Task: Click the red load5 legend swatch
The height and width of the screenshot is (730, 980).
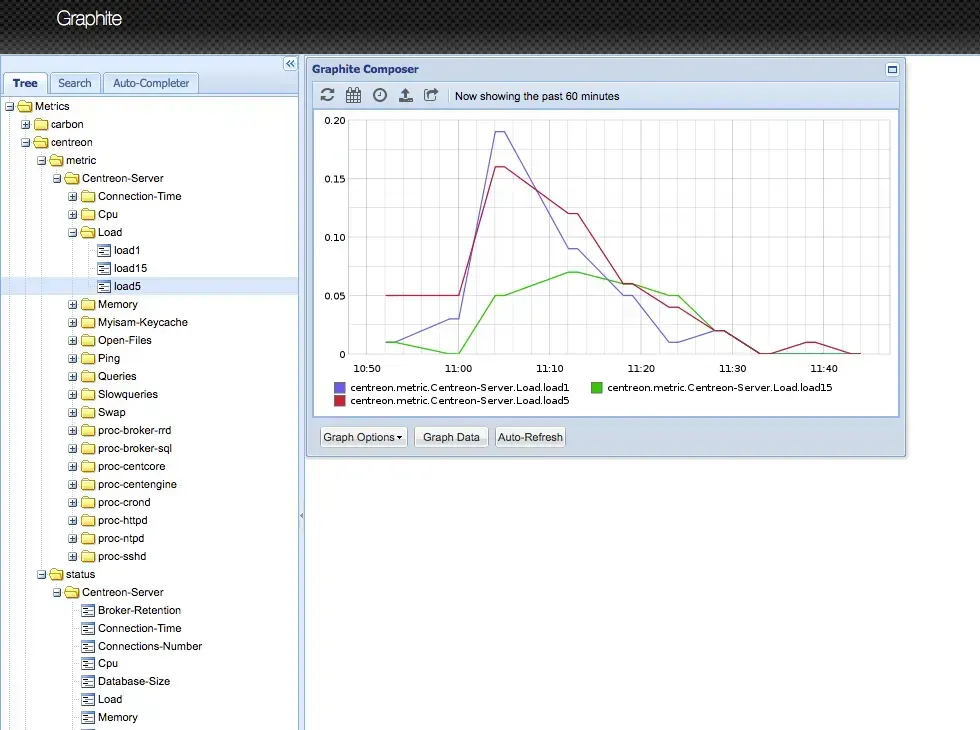Action: pyautogui.click(x=339, y=401)
